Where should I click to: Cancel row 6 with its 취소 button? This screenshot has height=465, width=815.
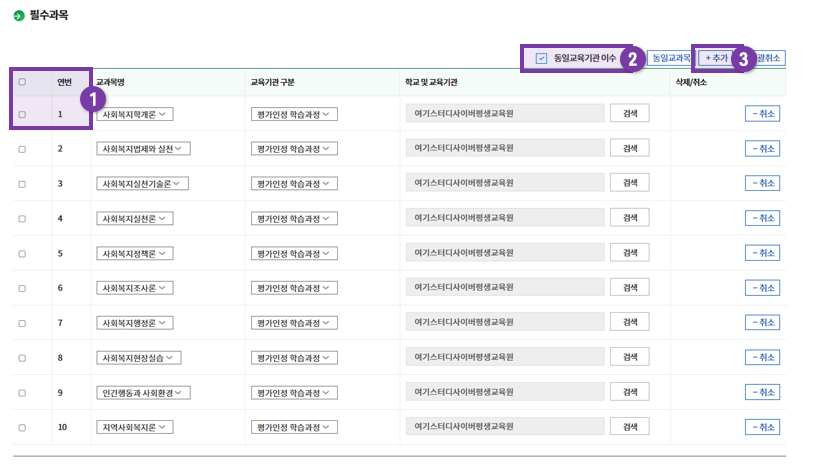pyautogui.click(x=763, y=288)
